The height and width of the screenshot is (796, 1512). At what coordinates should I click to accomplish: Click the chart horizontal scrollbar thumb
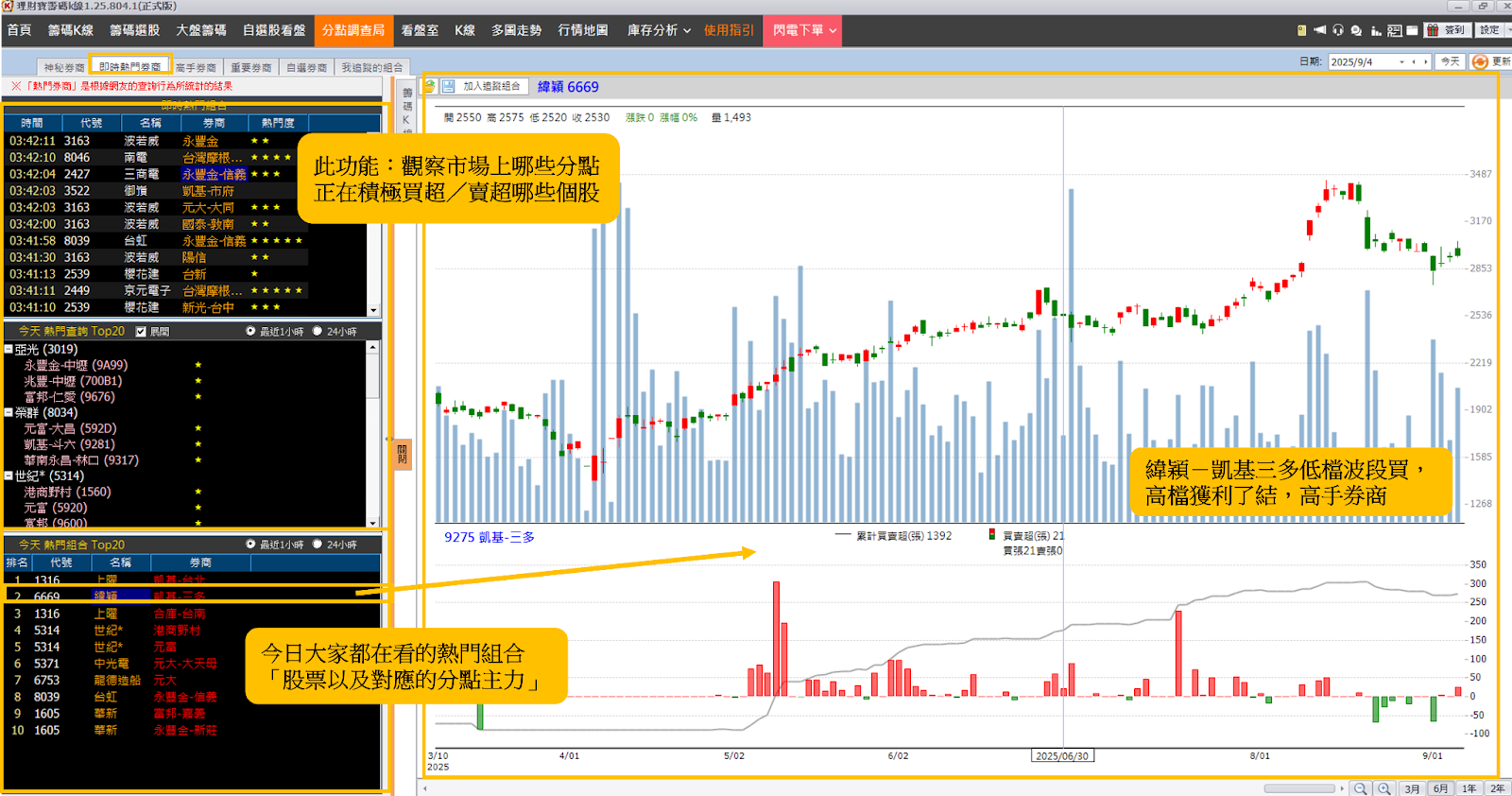tap(1299, 788)
